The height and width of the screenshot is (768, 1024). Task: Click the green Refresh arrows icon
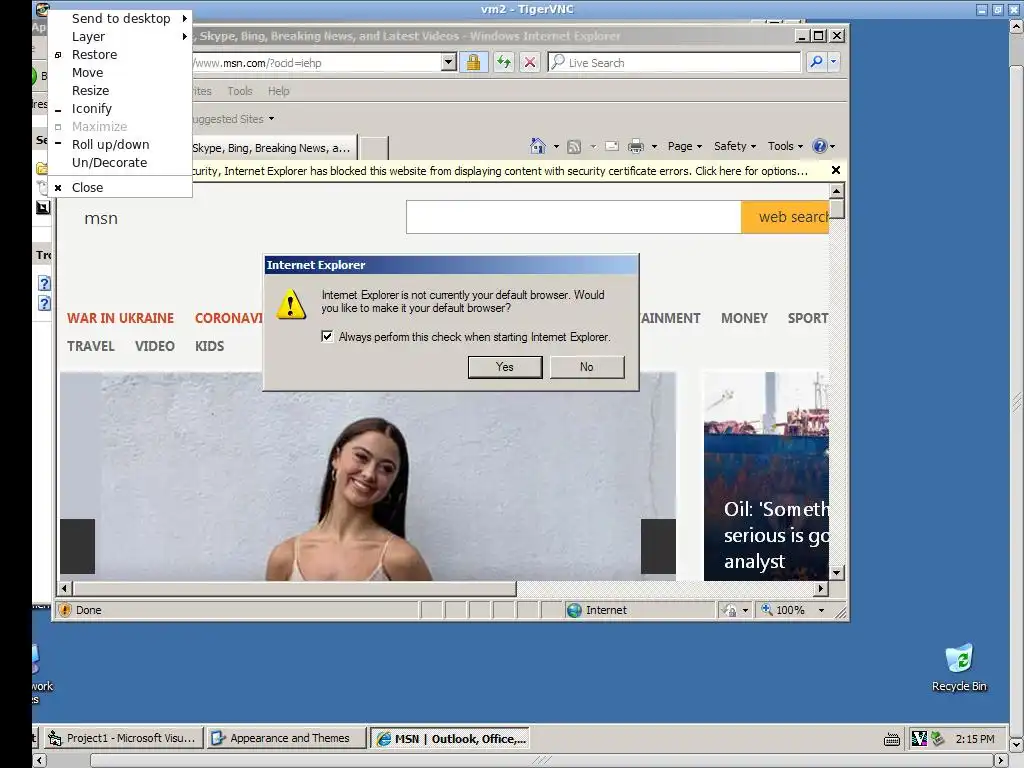point(504,63)
